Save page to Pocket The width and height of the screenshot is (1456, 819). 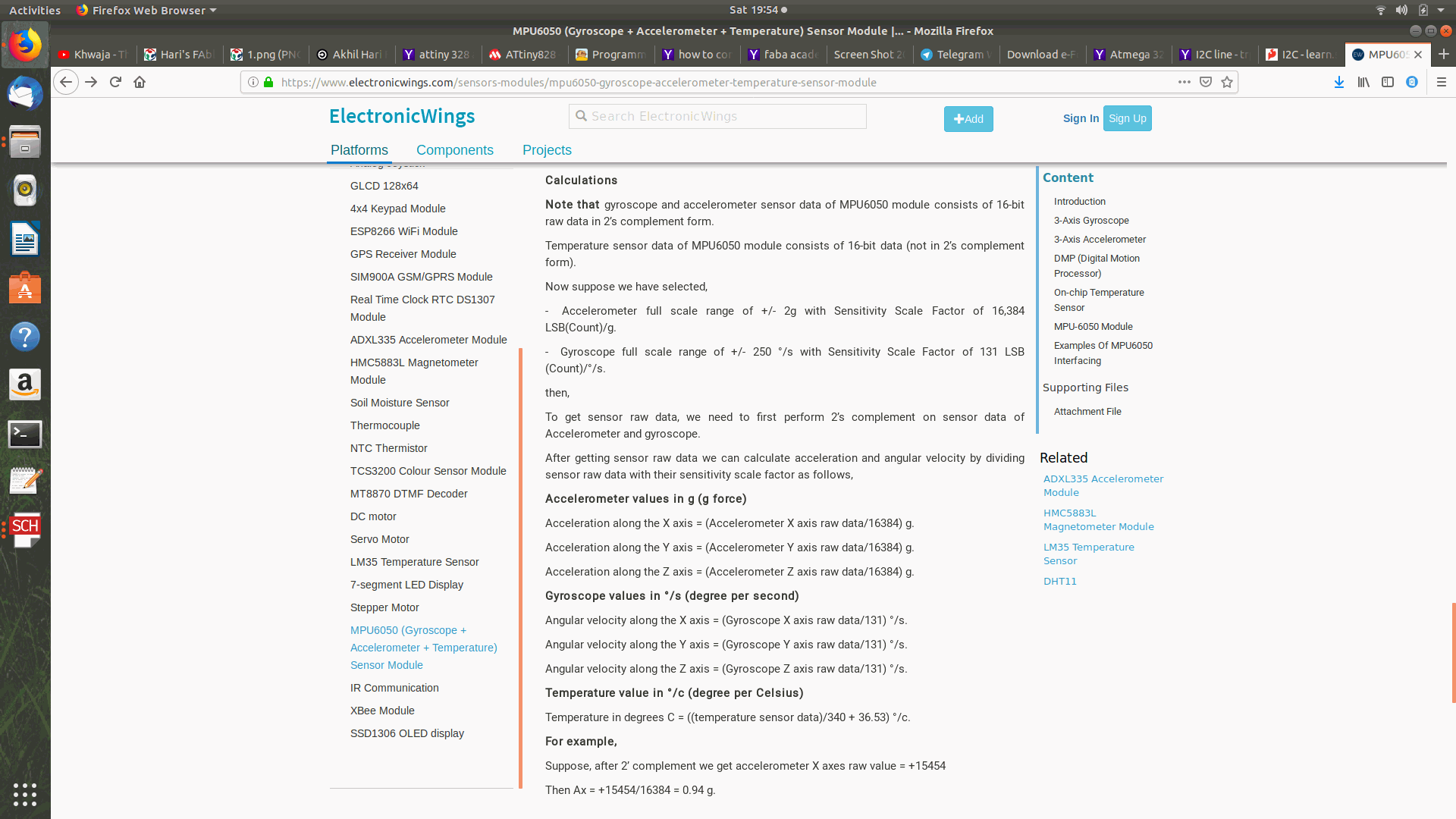[1206, 82]
